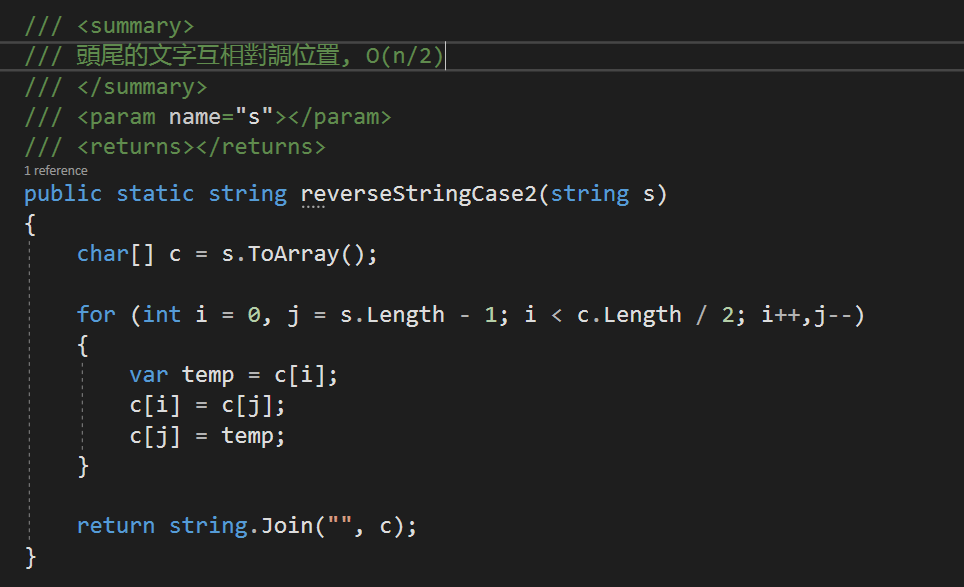Click the for loop's closing brace
964x587 pixels.
tap(83, 466)
